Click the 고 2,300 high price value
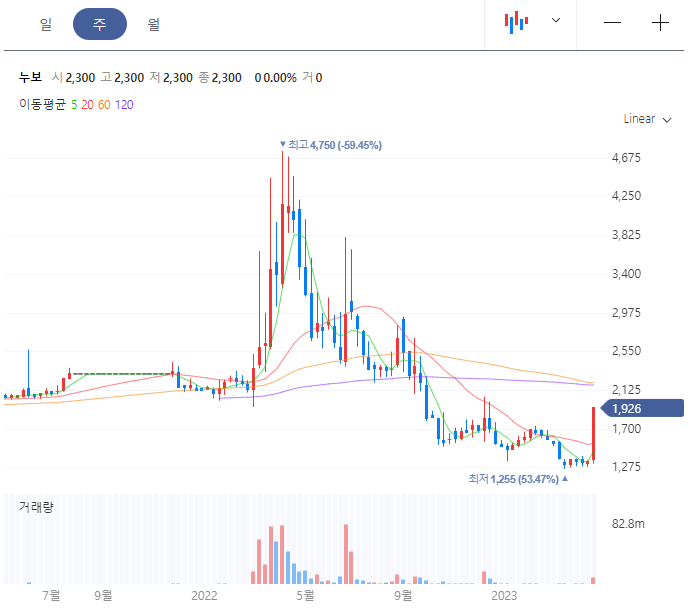Viewport: 692px width, 610px height. (122, 78)
